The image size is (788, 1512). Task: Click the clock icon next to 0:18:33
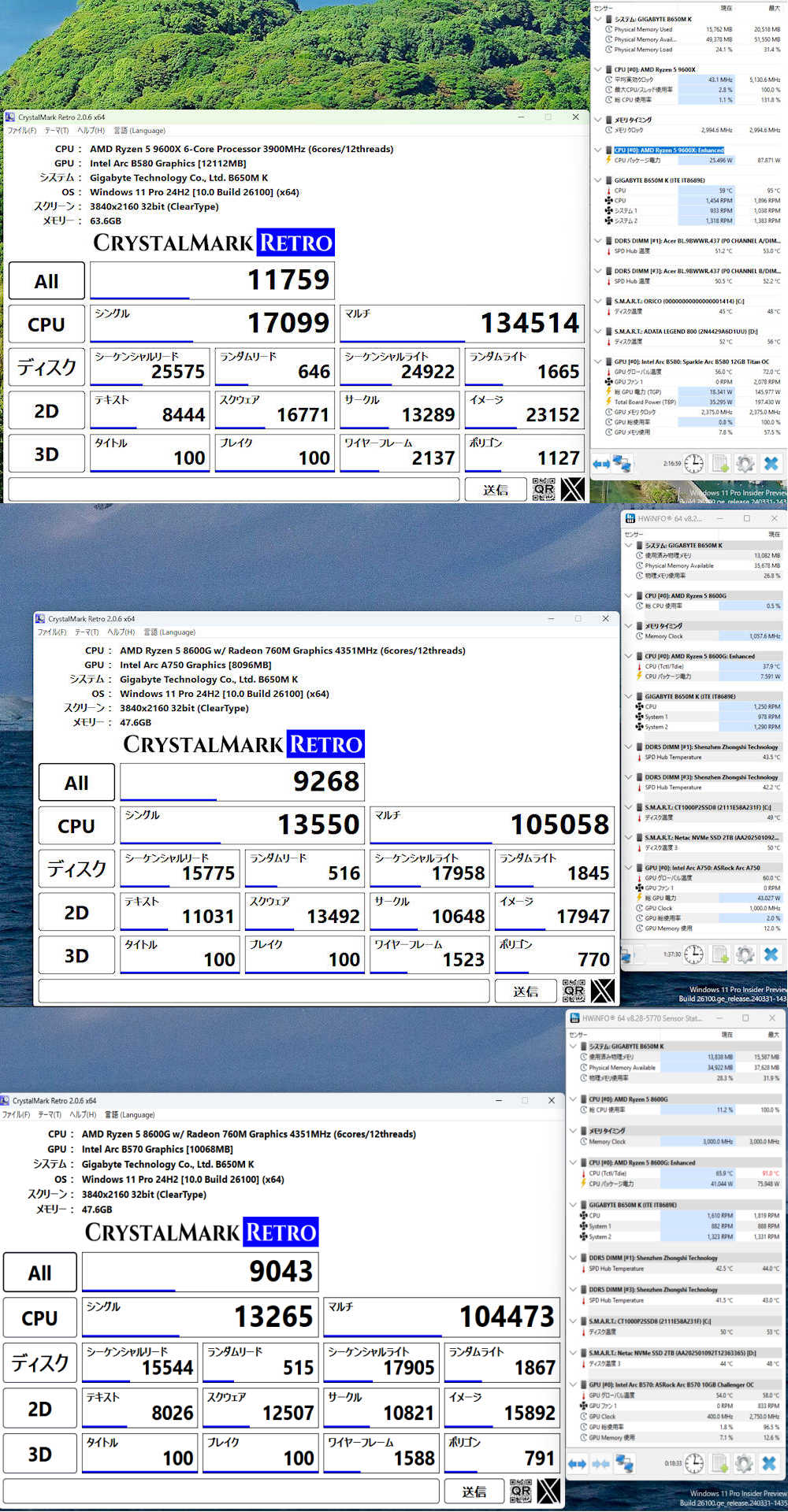click(694, 1464)
